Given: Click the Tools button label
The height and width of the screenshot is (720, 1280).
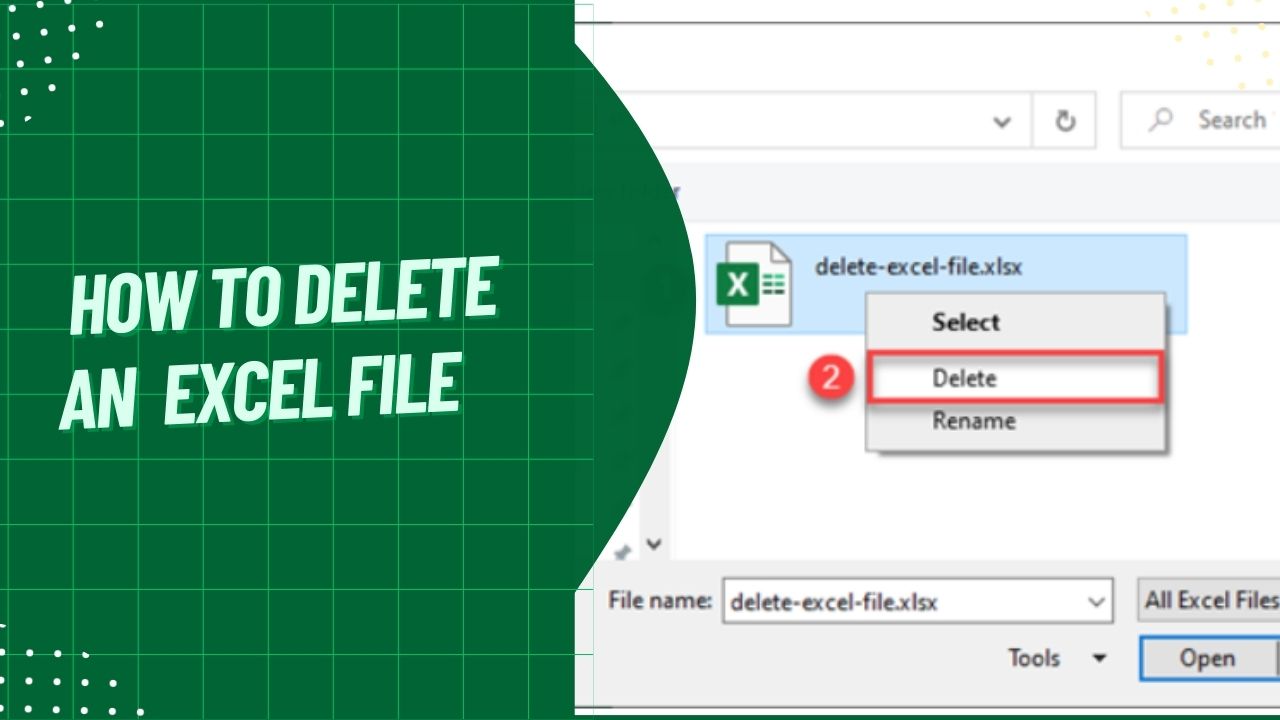Looking at the screenshot, I should tap(1034, 658).
